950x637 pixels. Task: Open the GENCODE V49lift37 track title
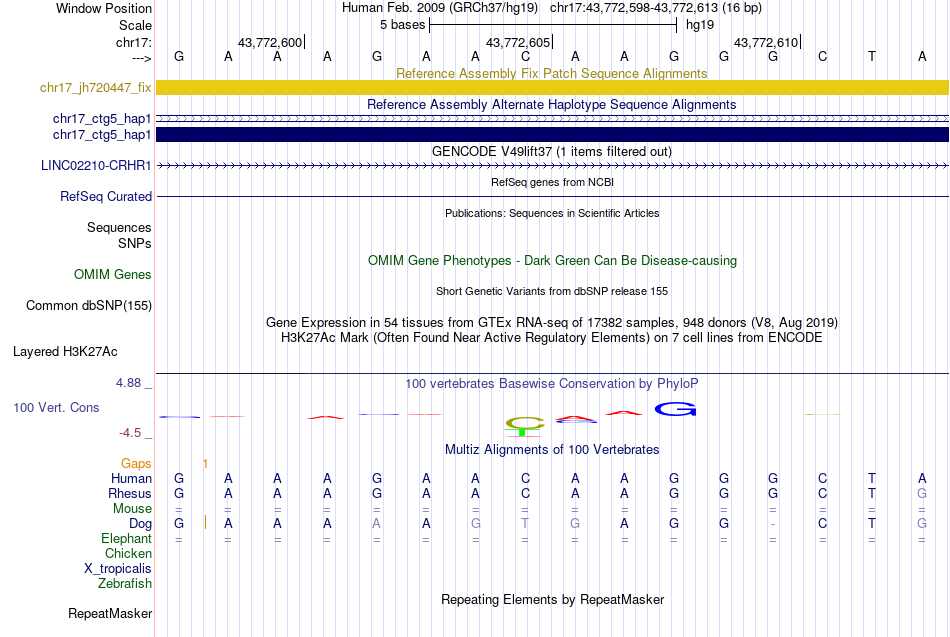[x=551, y=152]
